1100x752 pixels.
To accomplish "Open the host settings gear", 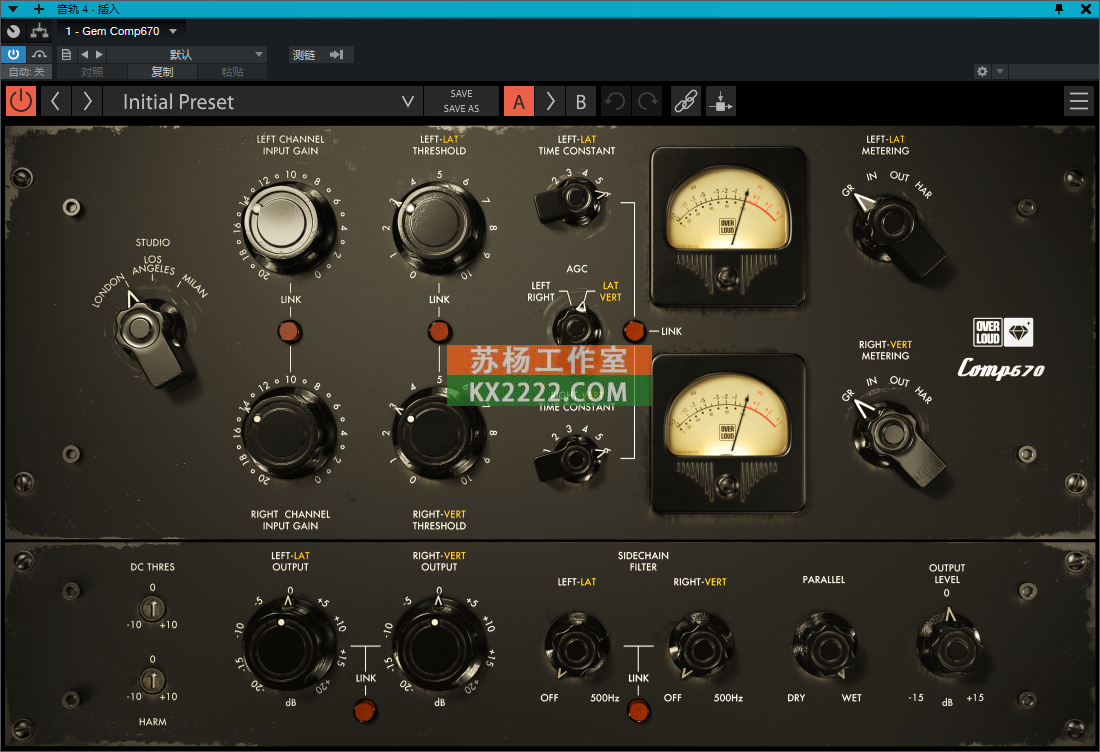I will 982,72.
